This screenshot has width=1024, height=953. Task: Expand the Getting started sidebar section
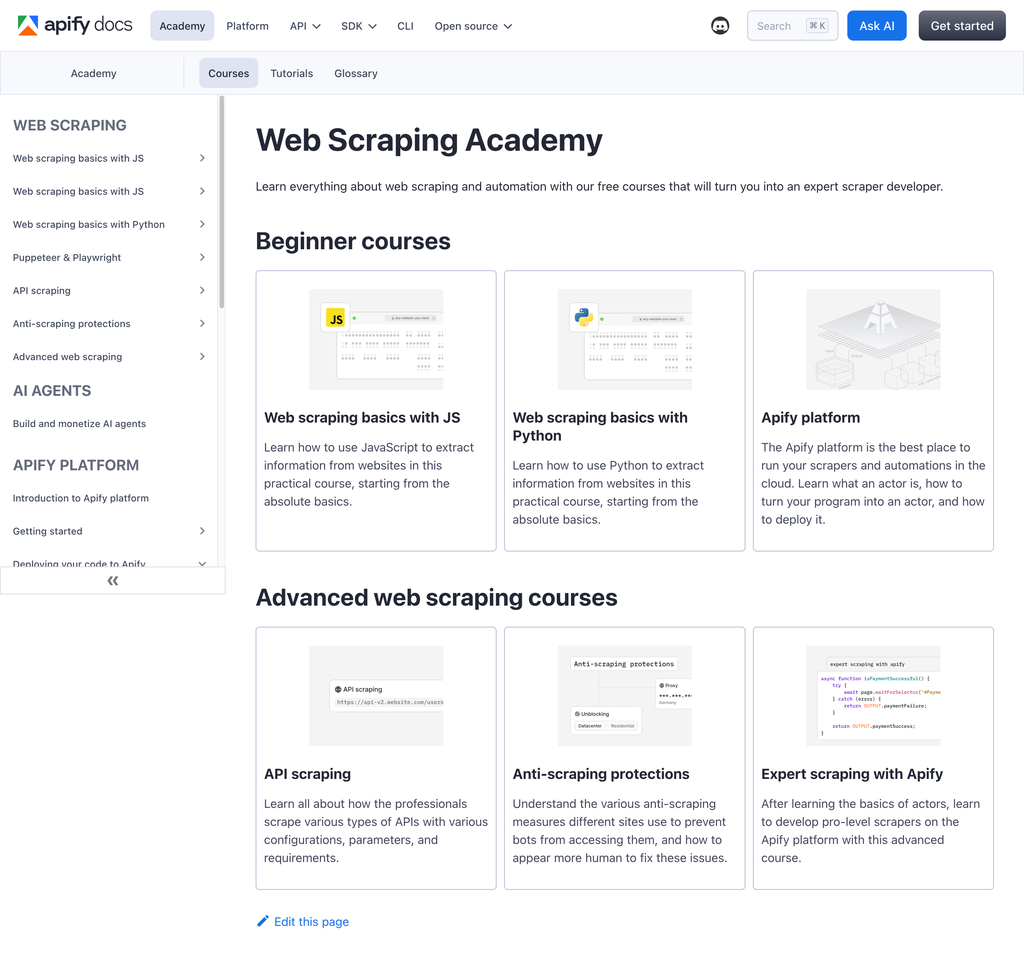click(x=202, y=531)
